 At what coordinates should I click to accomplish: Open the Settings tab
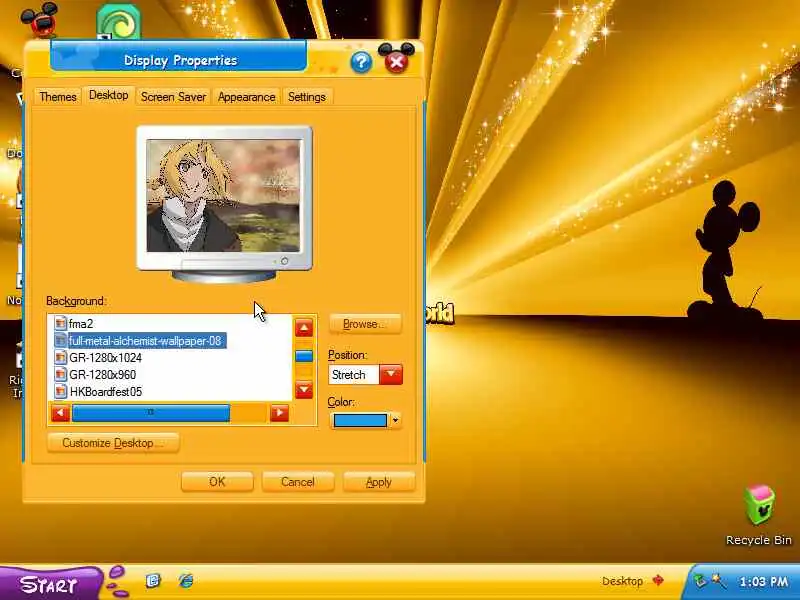point(307,97)
